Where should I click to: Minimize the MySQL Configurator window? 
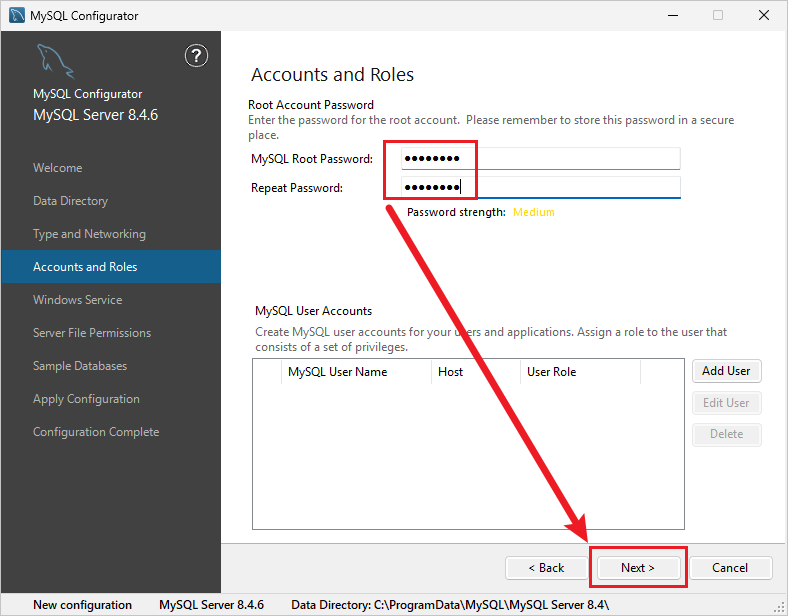click(673, 16)
